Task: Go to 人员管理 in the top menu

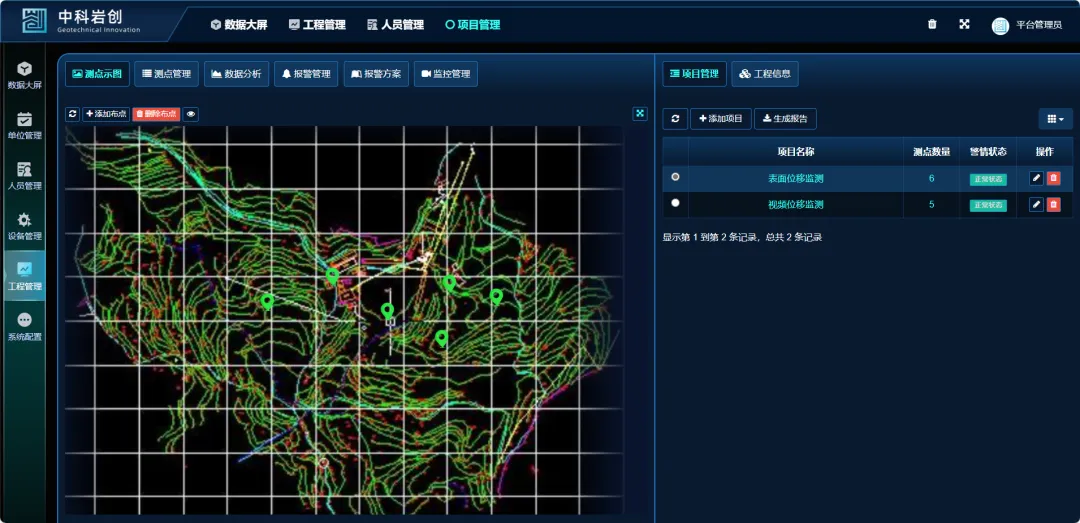Action: point(395,25)
